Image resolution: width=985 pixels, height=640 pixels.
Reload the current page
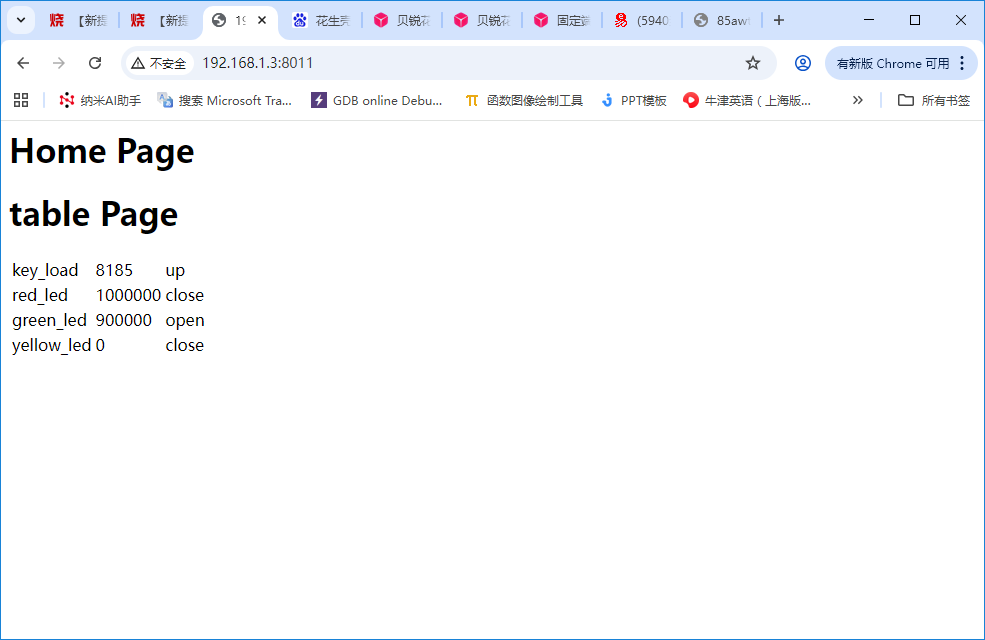95,63
